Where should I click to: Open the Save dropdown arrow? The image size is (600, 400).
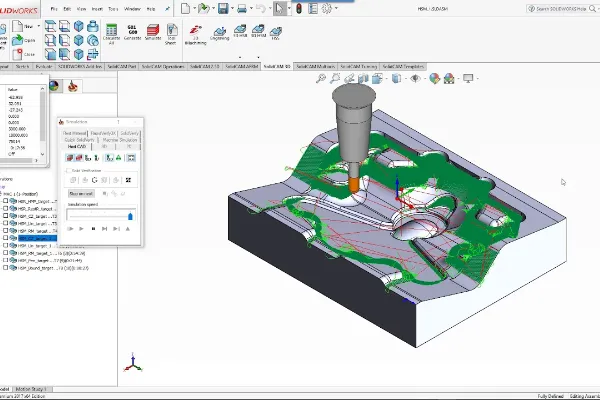(232, 8)
